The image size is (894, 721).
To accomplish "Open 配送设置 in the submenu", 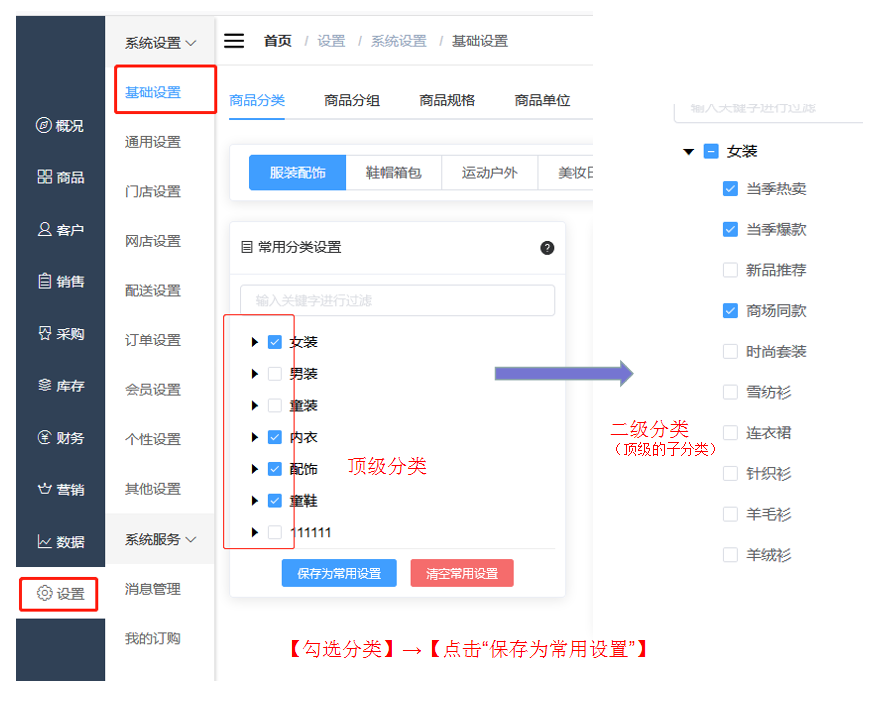I will 153,291.
